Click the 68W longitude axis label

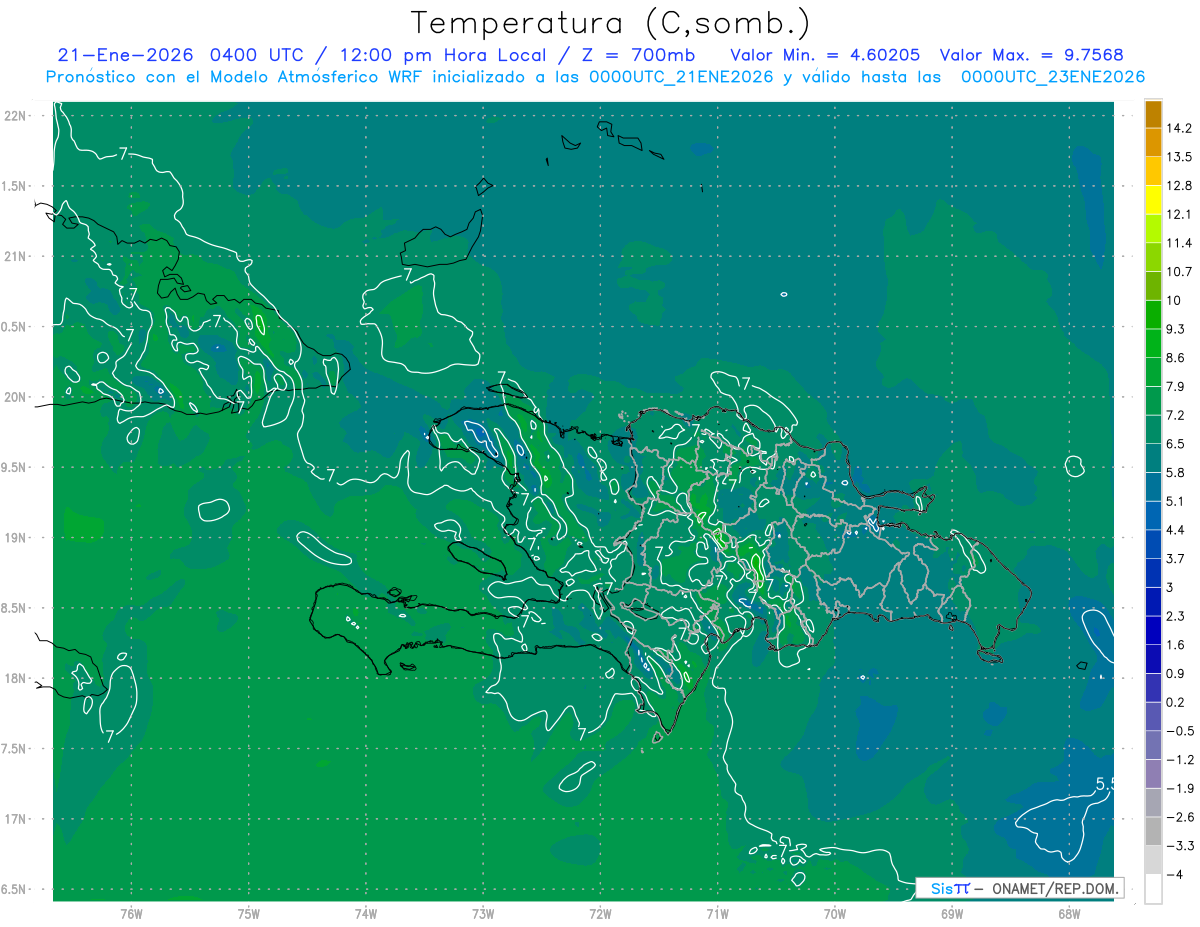coord(1068,913)
